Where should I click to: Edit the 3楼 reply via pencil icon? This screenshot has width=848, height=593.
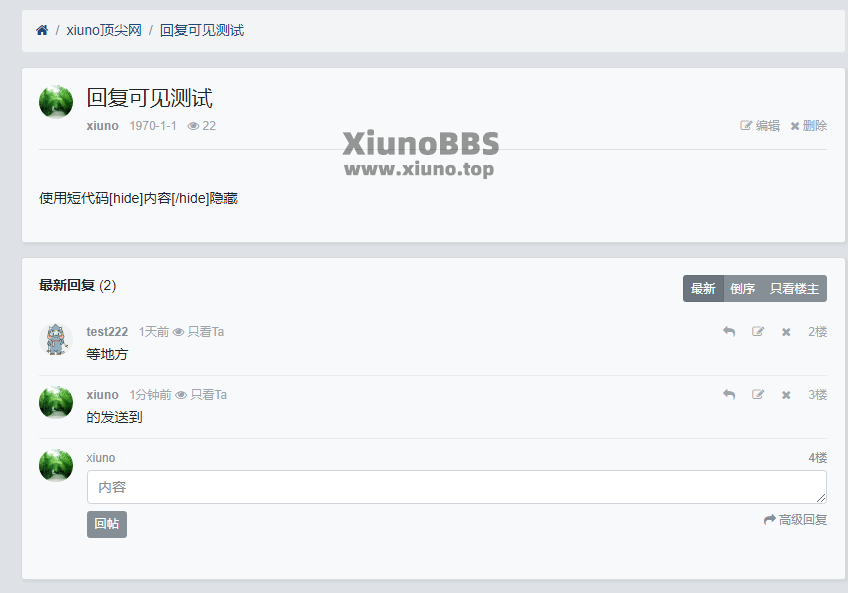pyautogui.click(x=758, y=394)
